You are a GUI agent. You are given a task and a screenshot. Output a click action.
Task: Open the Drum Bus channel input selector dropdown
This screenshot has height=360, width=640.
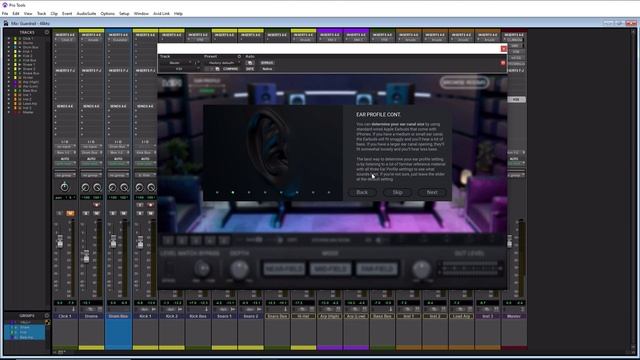click(x=118, y=147)
